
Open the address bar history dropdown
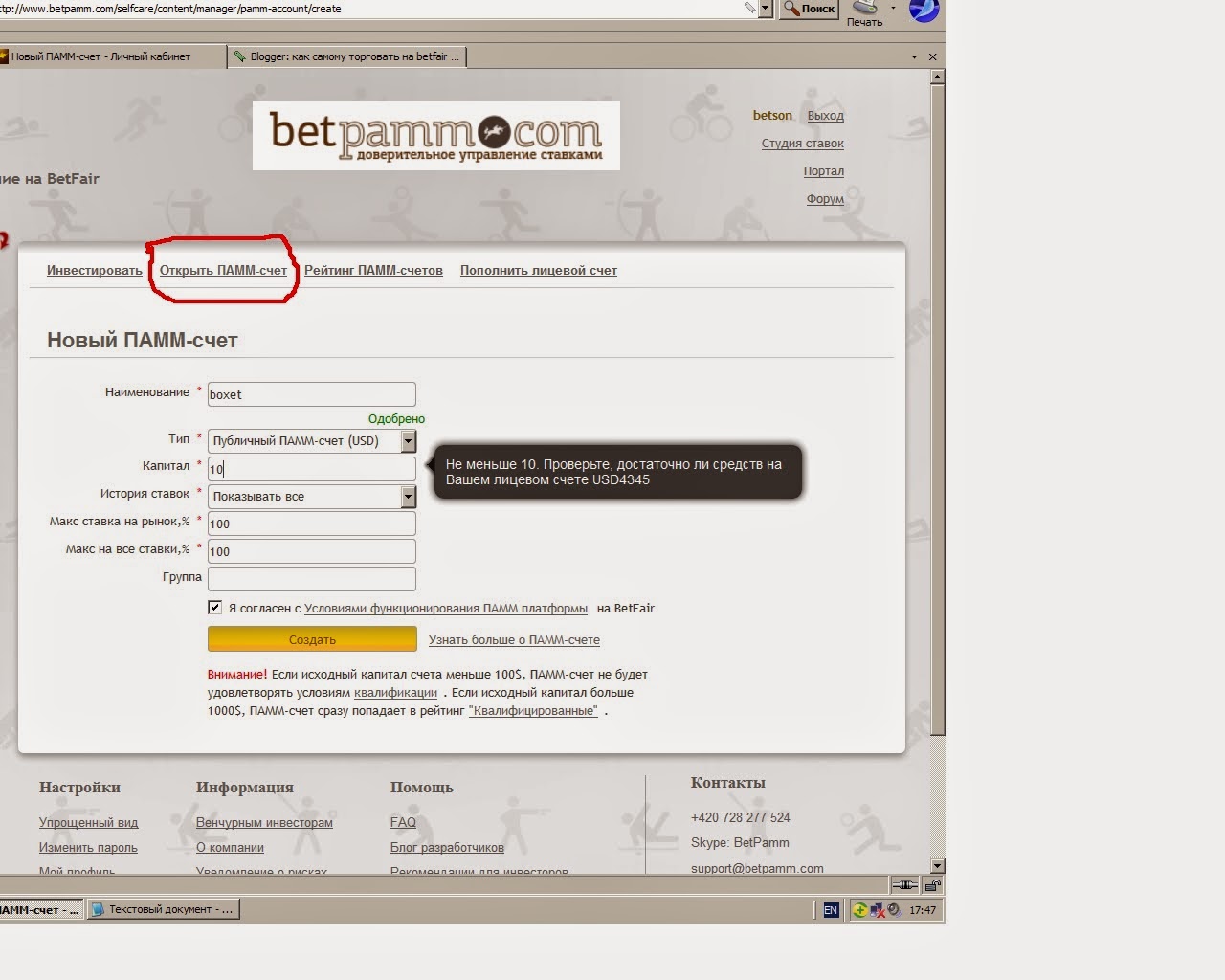coord(765,9)
